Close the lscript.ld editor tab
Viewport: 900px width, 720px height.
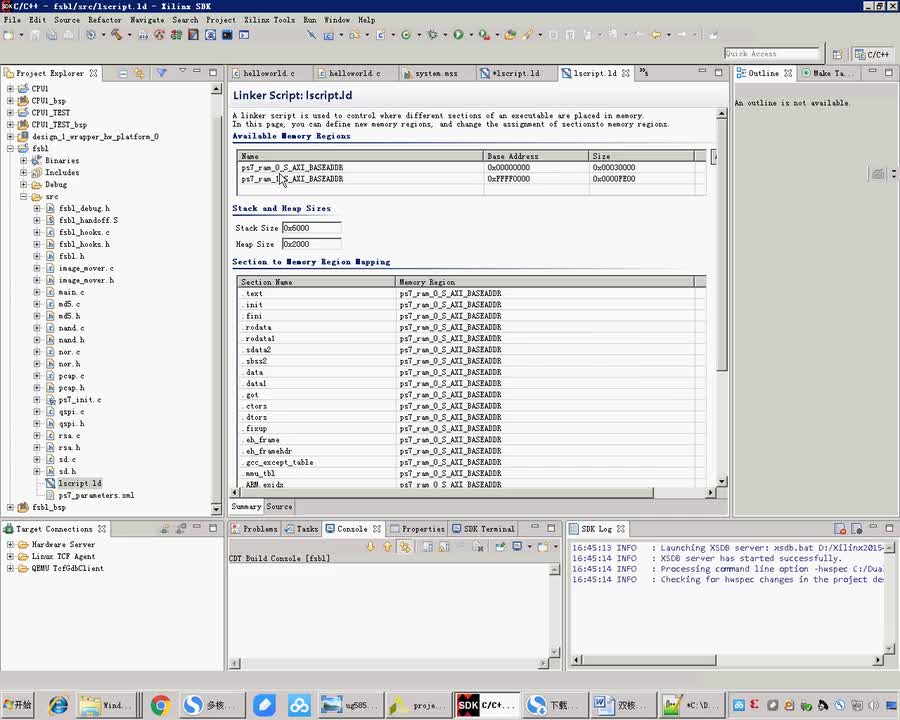pos(626,73)
